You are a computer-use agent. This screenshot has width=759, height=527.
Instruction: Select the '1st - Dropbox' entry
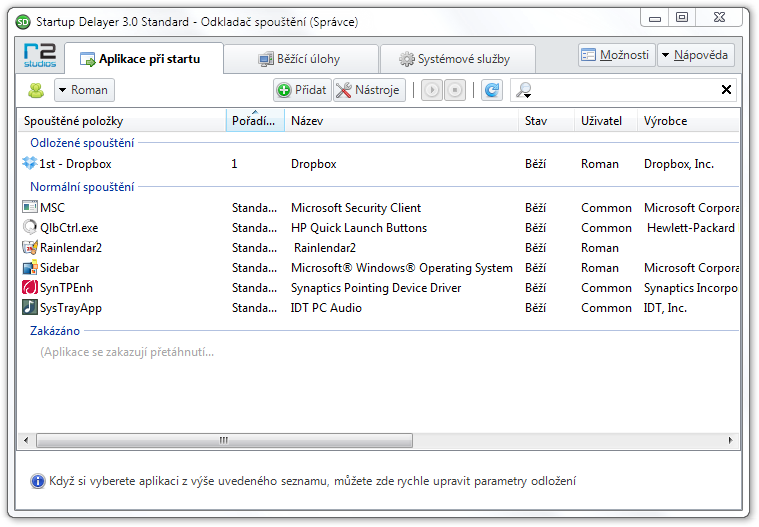tap(75, 164)
